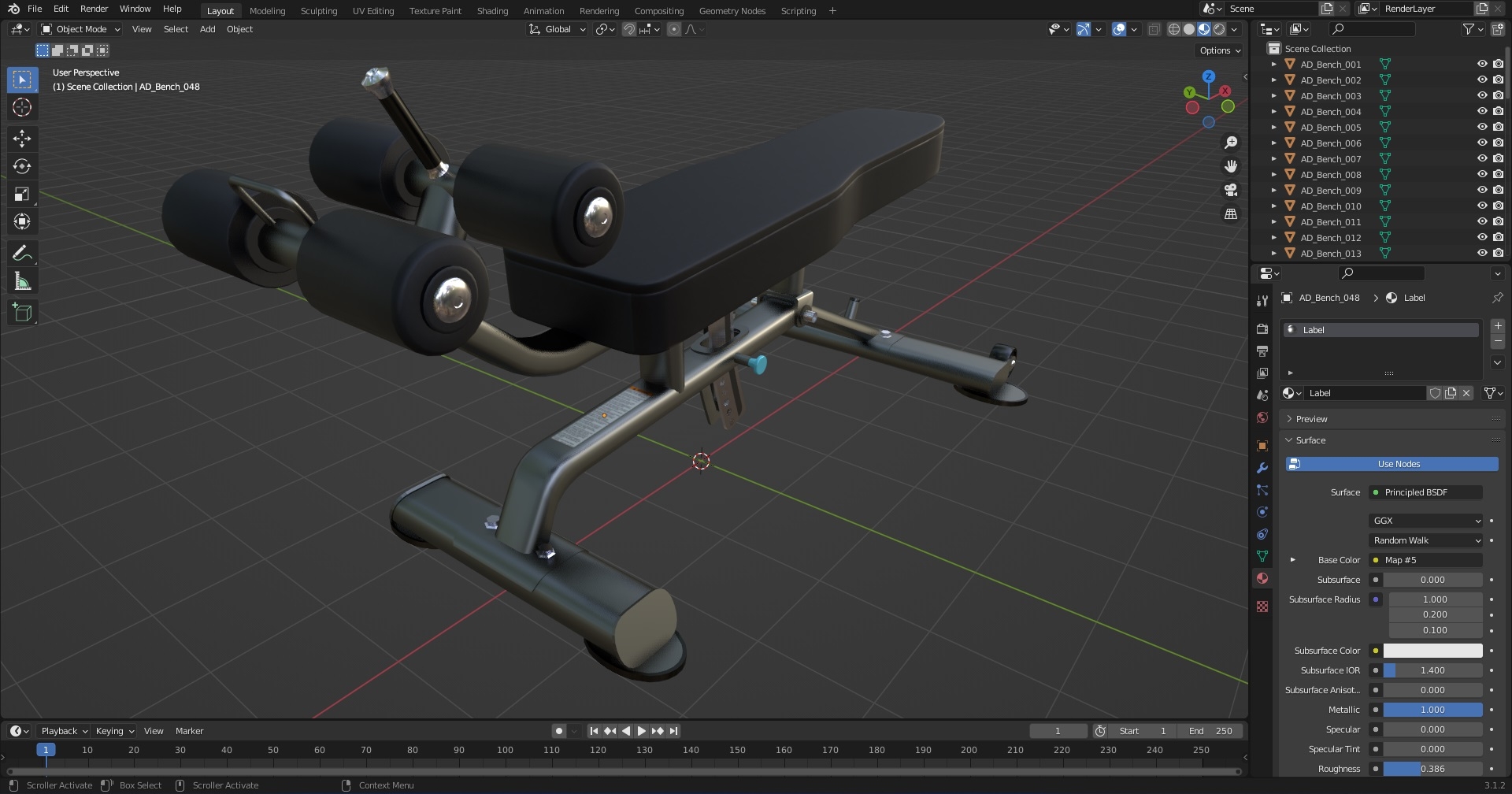
Task: Select the Annotate tool
Action: [x=22, y=253]
